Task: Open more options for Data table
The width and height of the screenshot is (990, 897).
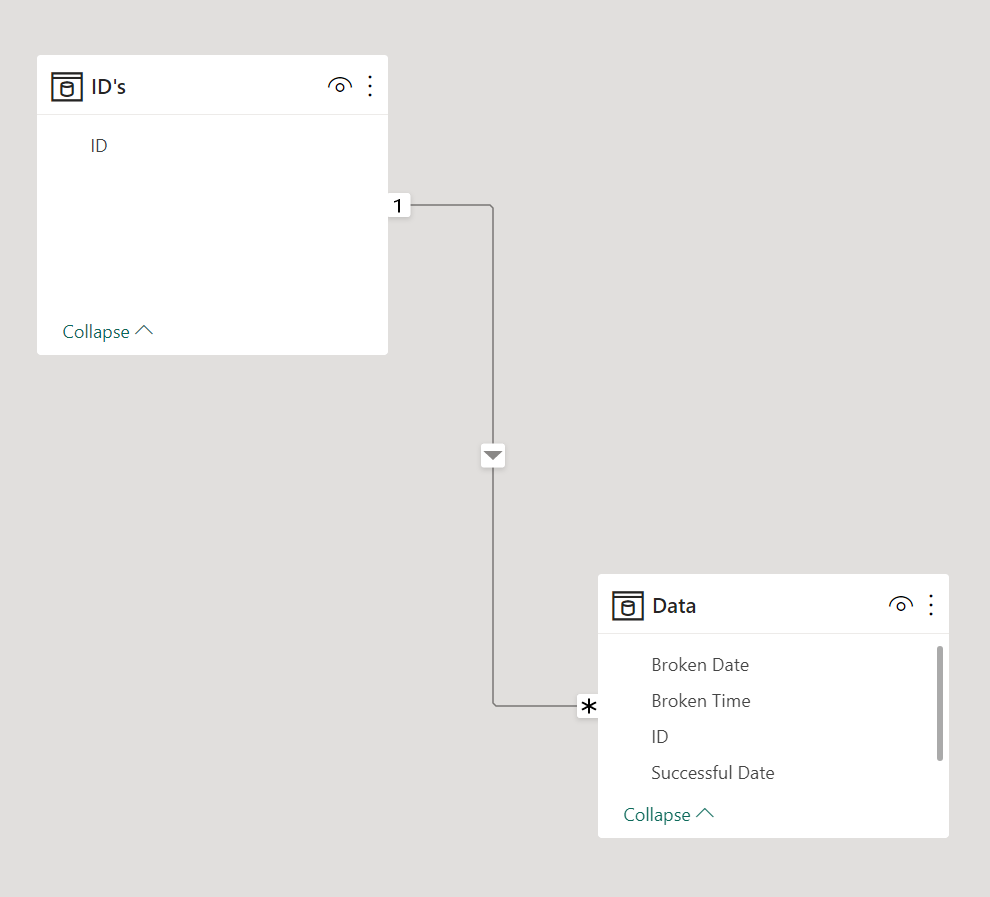Action: 931,605
